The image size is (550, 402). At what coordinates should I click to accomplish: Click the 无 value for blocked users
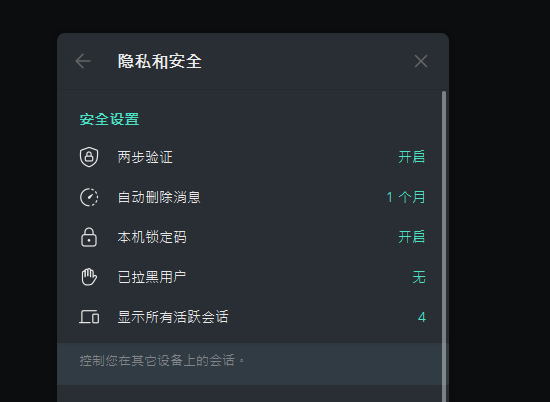[419, 277]
